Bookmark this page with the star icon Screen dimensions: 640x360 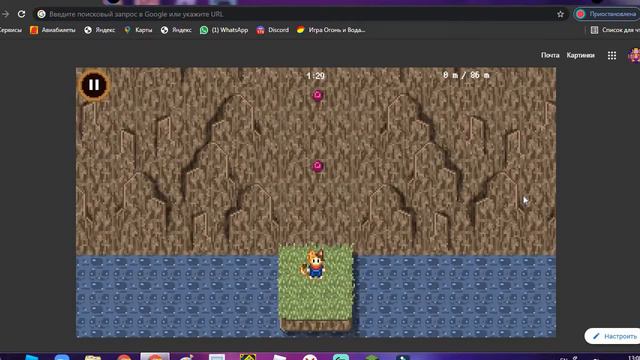[560, 14]
